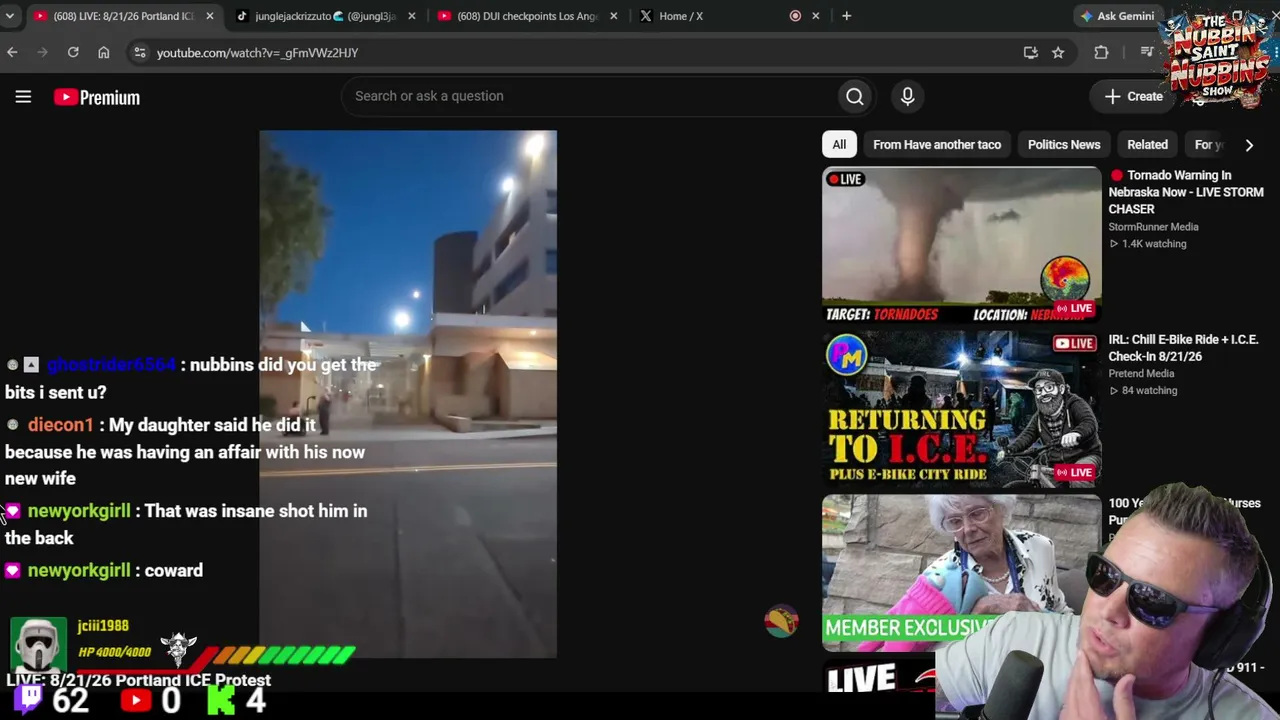Click the 'Search or ask a question' field
This screenshot has width=1280, height=720.
pyautogui.click(x=590, y=96)
